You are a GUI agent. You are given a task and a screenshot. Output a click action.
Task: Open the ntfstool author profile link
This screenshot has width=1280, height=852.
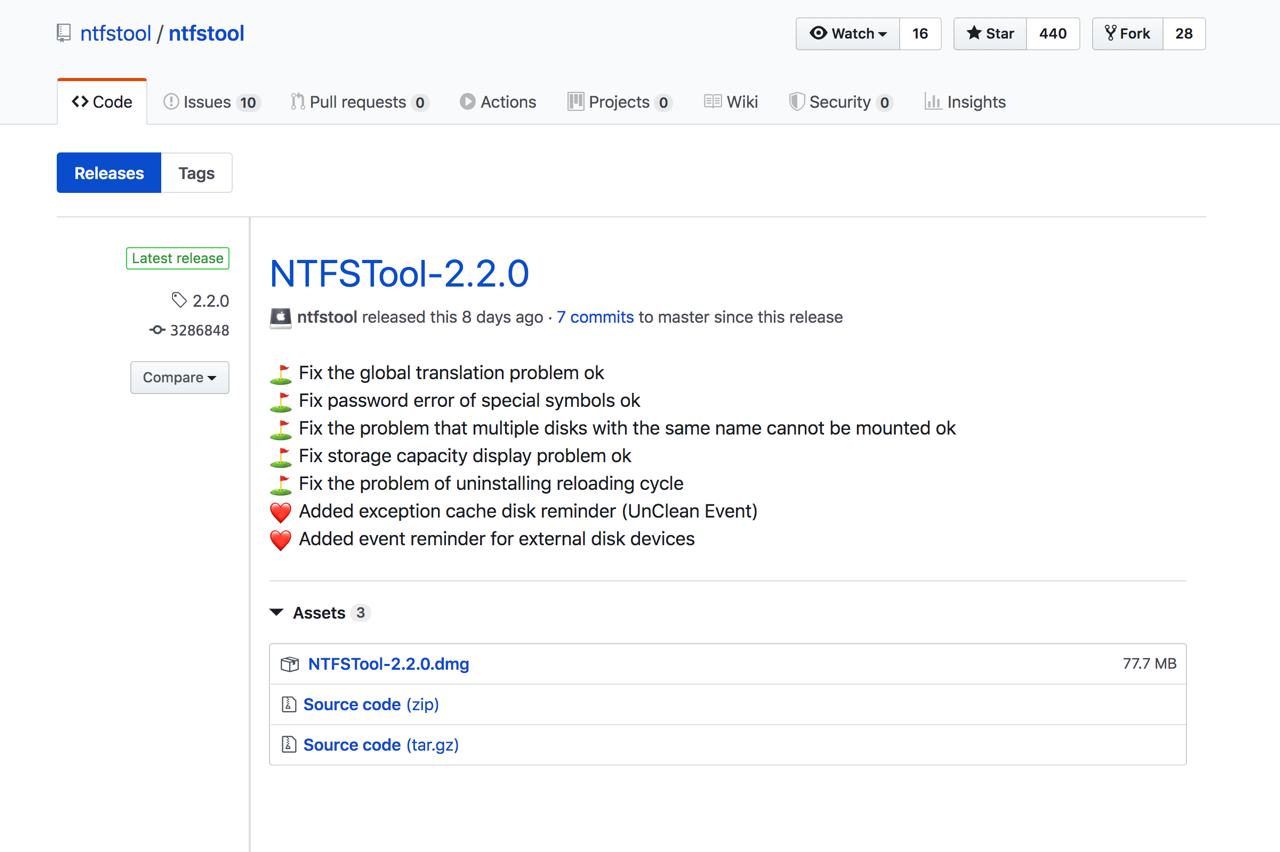point(327,317)
